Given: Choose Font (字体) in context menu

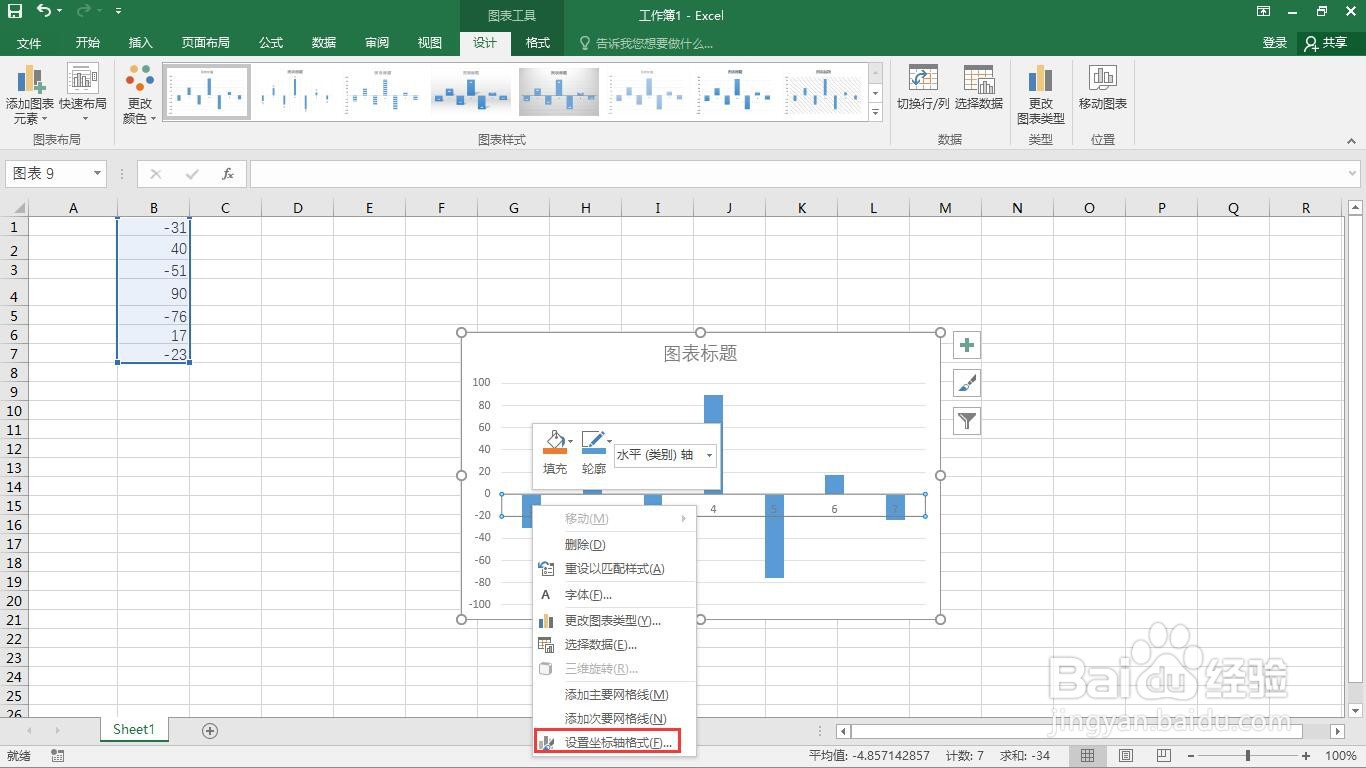Looking at the screenshot, I should point(614,595).
